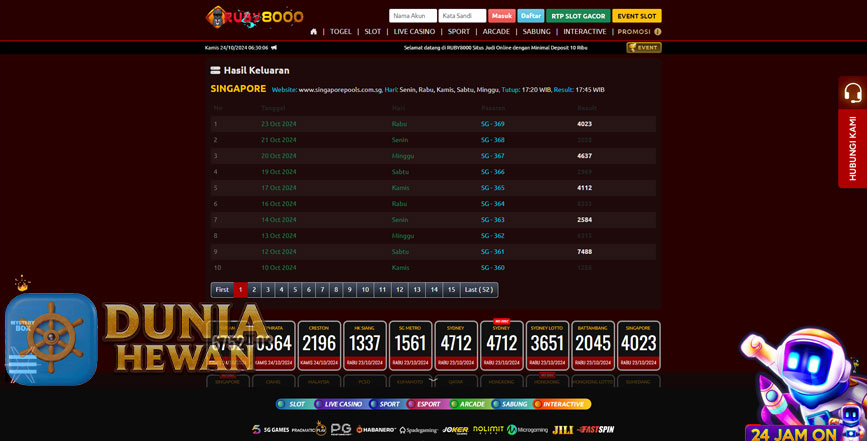Viewport: 867px width, 441px height.
Task: Open the SINGAPORE 4023 result card
Action: click(x=639, y=345)
